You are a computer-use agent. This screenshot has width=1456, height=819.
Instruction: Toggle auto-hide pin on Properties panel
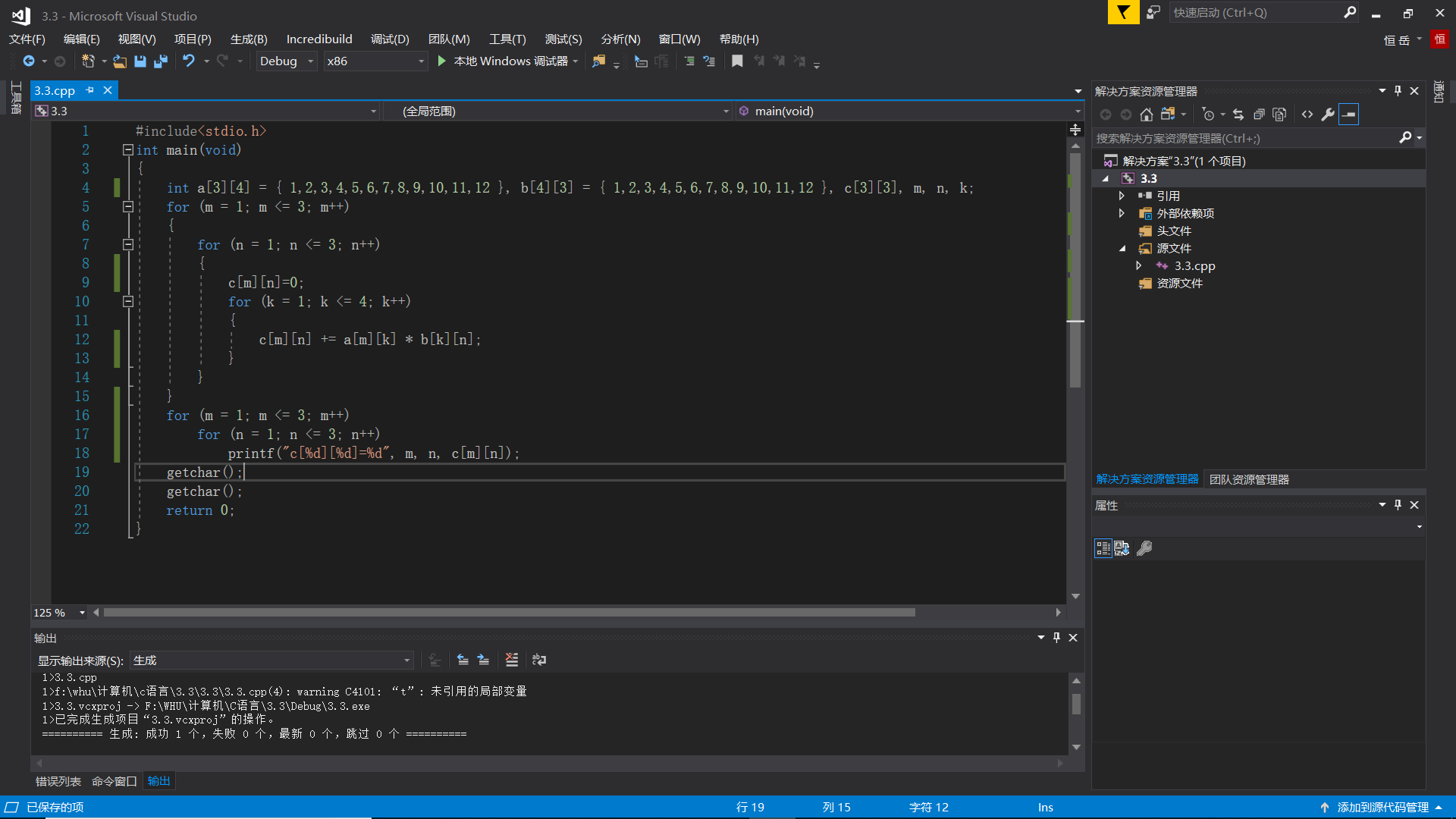[x=1398, y=504]
